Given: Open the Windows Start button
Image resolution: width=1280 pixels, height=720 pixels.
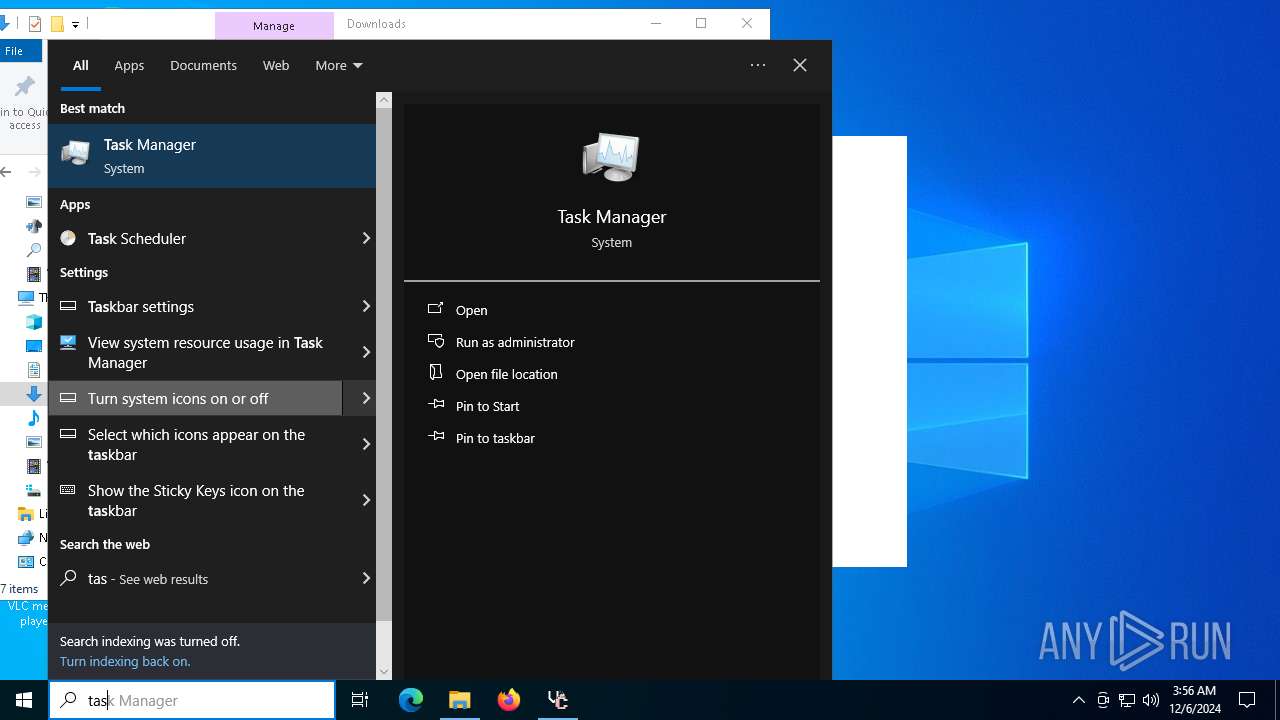Looking at the screenshot, I should point(24,700).
